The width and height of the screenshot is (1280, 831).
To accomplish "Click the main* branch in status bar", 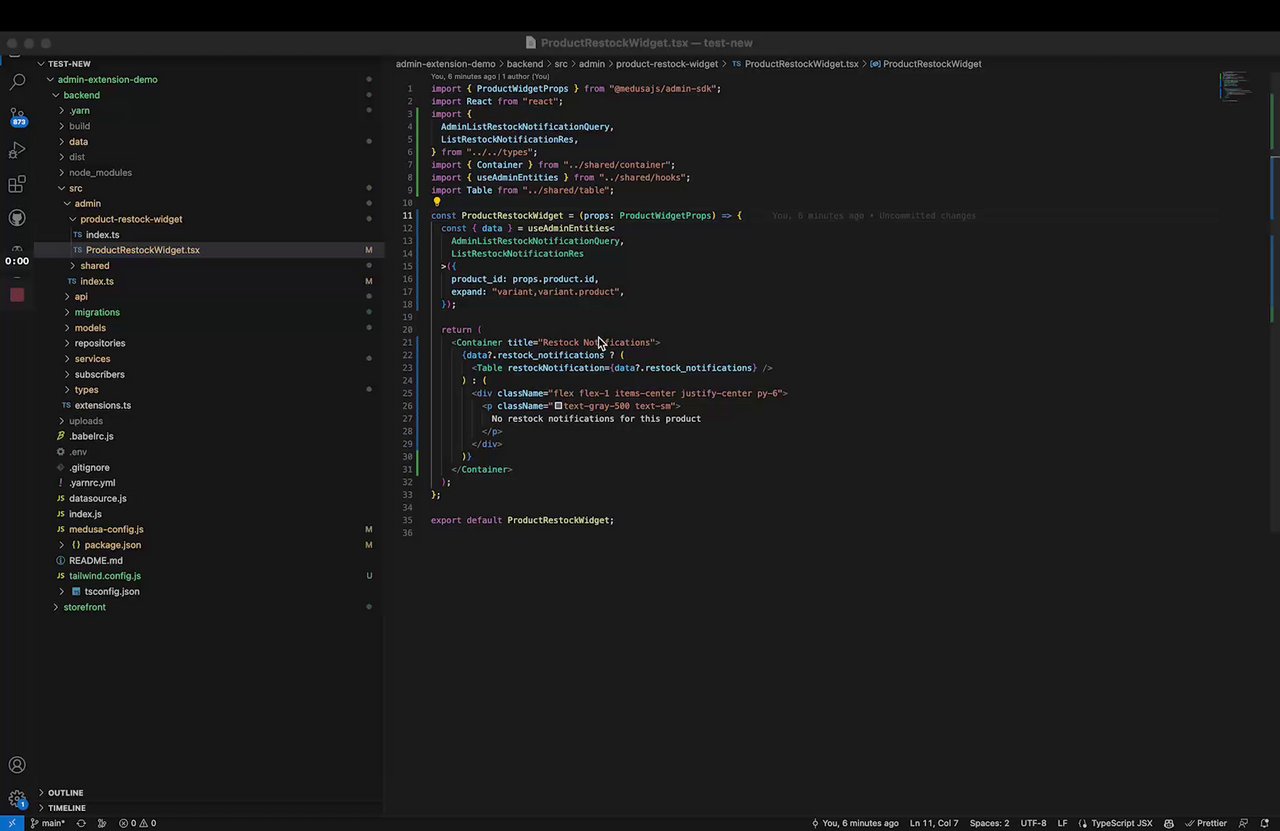I will tap(48, 823).
